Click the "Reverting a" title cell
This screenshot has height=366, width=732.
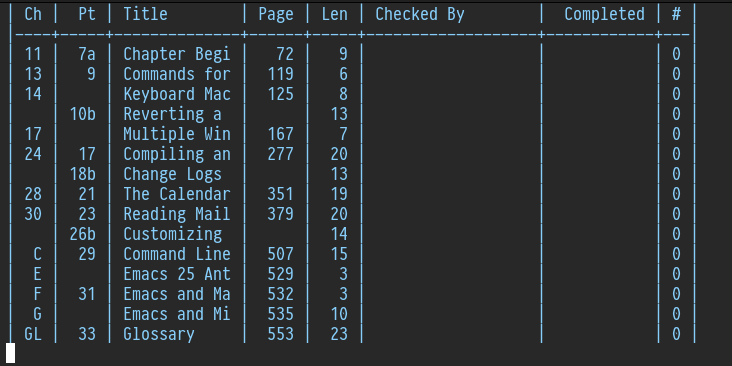[x=172, y=114]
